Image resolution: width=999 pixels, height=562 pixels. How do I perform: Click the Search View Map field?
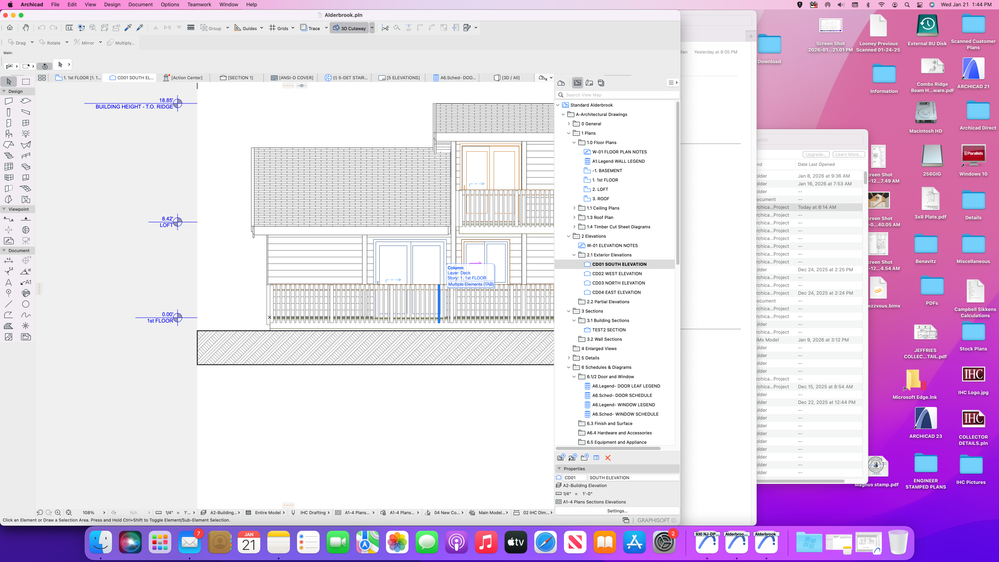617,95
